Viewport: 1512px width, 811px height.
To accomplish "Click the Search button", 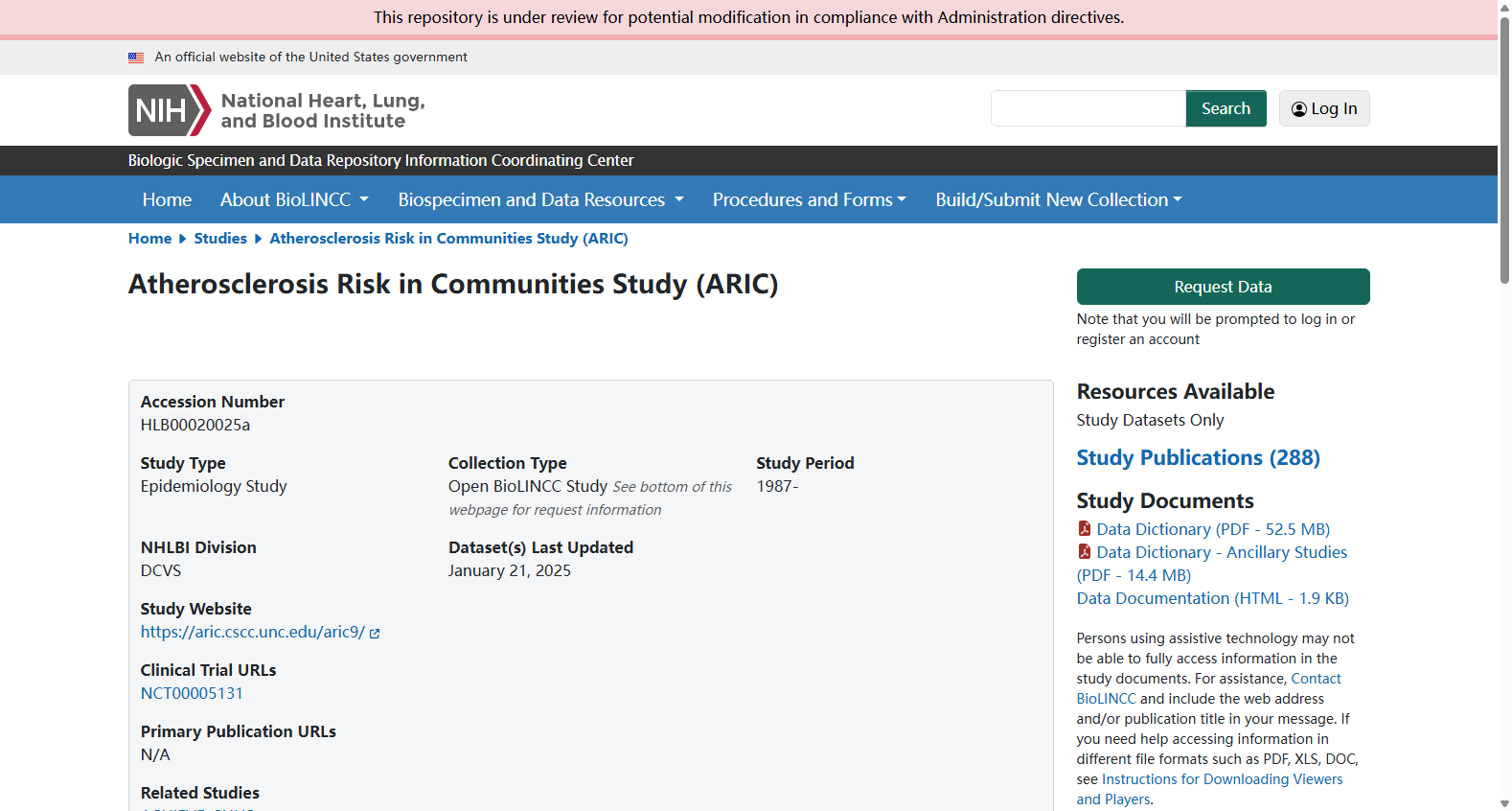I will click(x=1226, y=108).
